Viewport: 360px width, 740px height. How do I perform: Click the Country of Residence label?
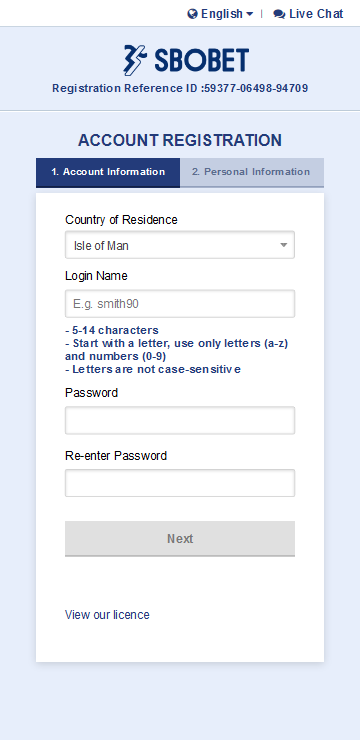pos(121,220)
